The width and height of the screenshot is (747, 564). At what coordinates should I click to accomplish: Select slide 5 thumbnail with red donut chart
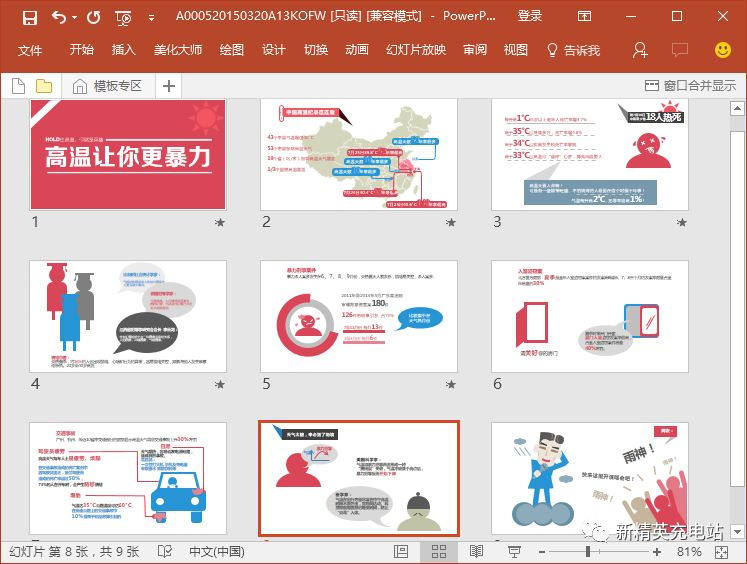(358, 318)
